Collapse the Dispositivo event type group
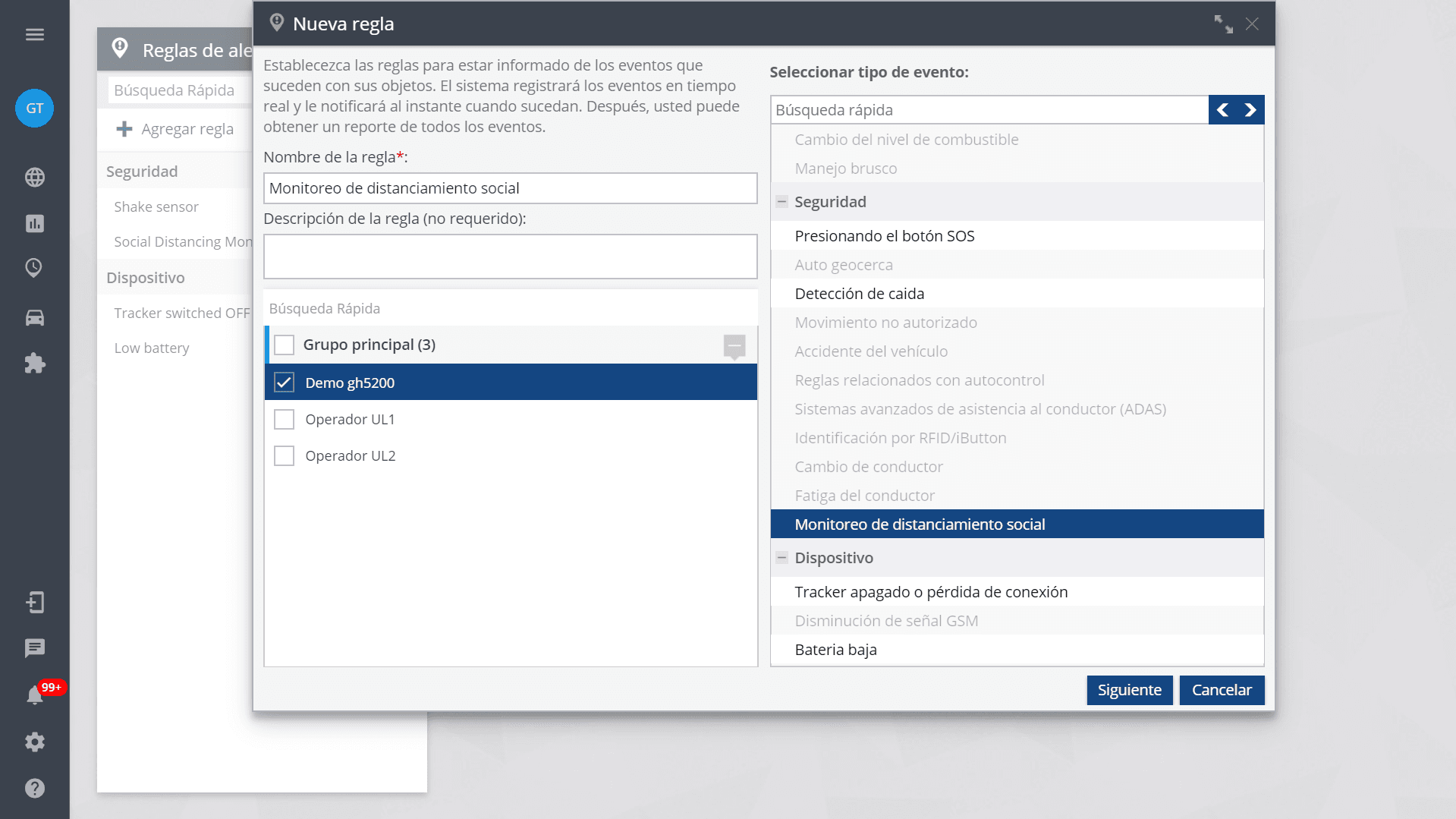Screen dimensions: 1456x819 [781, 558]
